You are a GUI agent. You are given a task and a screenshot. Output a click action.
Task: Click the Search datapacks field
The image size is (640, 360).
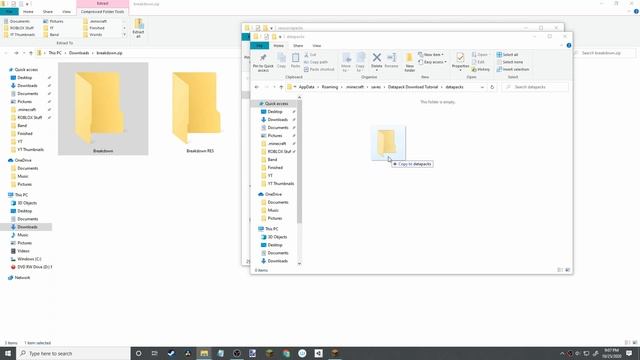click(535, 87)
